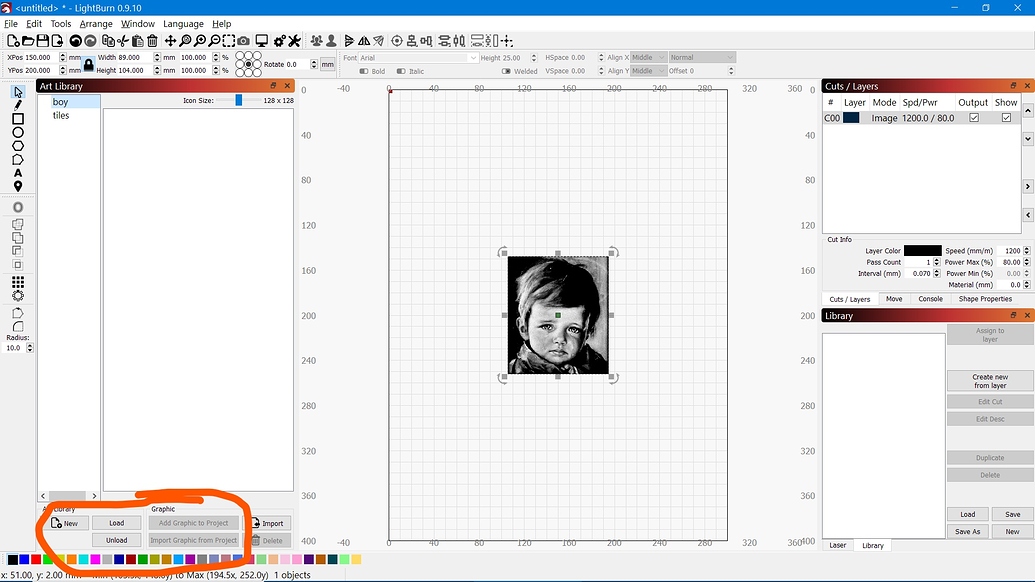Select the Polygon hexagon tool
The width and height of the screenshot is (1035, 582).
[x=18, y=146]
